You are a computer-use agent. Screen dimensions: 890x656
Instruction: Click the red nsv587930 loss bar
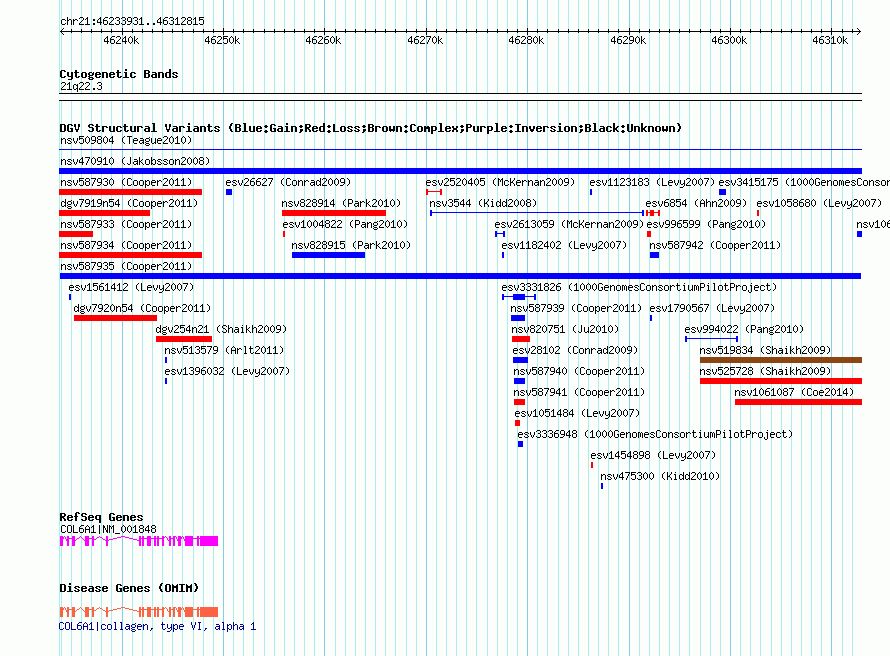tap(130, 192)
